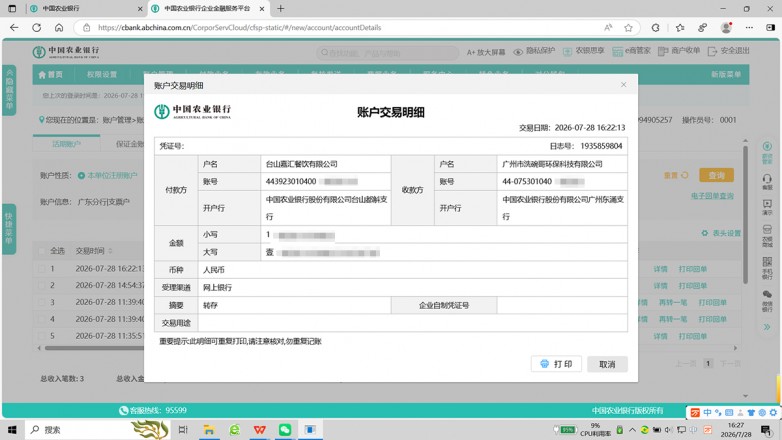Click the browser read aloud icon
782x440 pixels.
[x=608, y=27]
